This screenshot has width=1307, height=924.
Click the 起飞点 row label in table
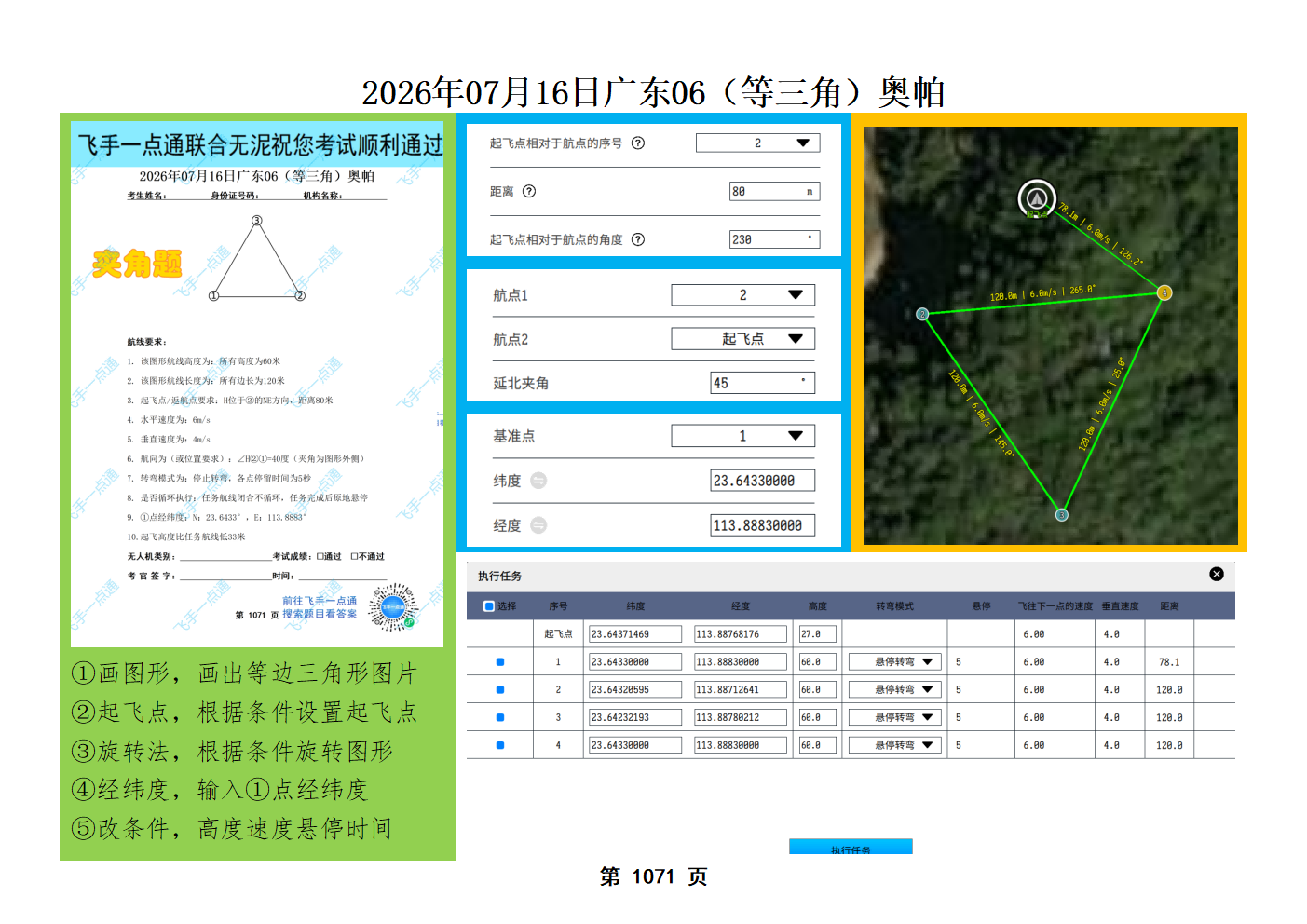tap(558, 634)
